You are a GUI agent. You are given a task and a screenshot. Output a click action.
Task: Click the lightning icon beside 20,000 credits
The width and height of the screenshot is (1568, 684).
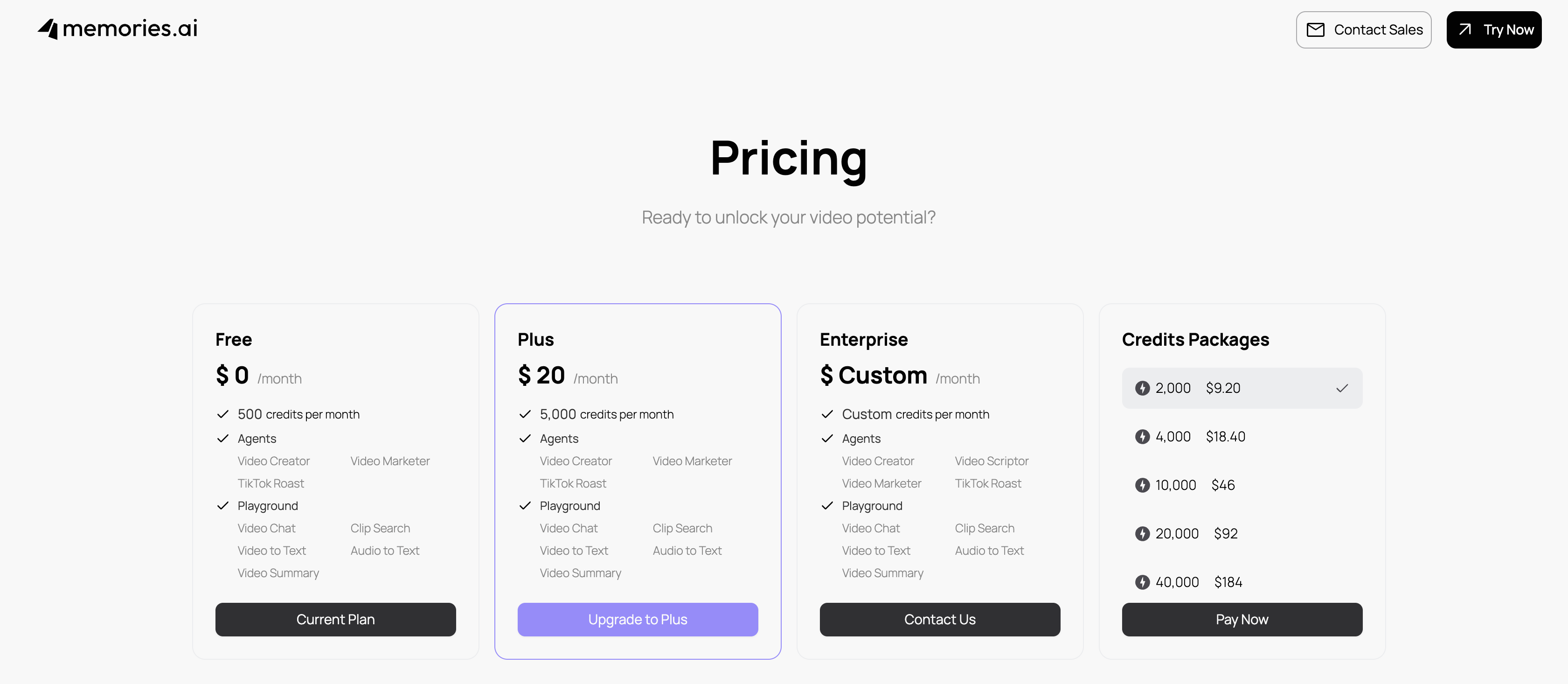click(1142, 534)
